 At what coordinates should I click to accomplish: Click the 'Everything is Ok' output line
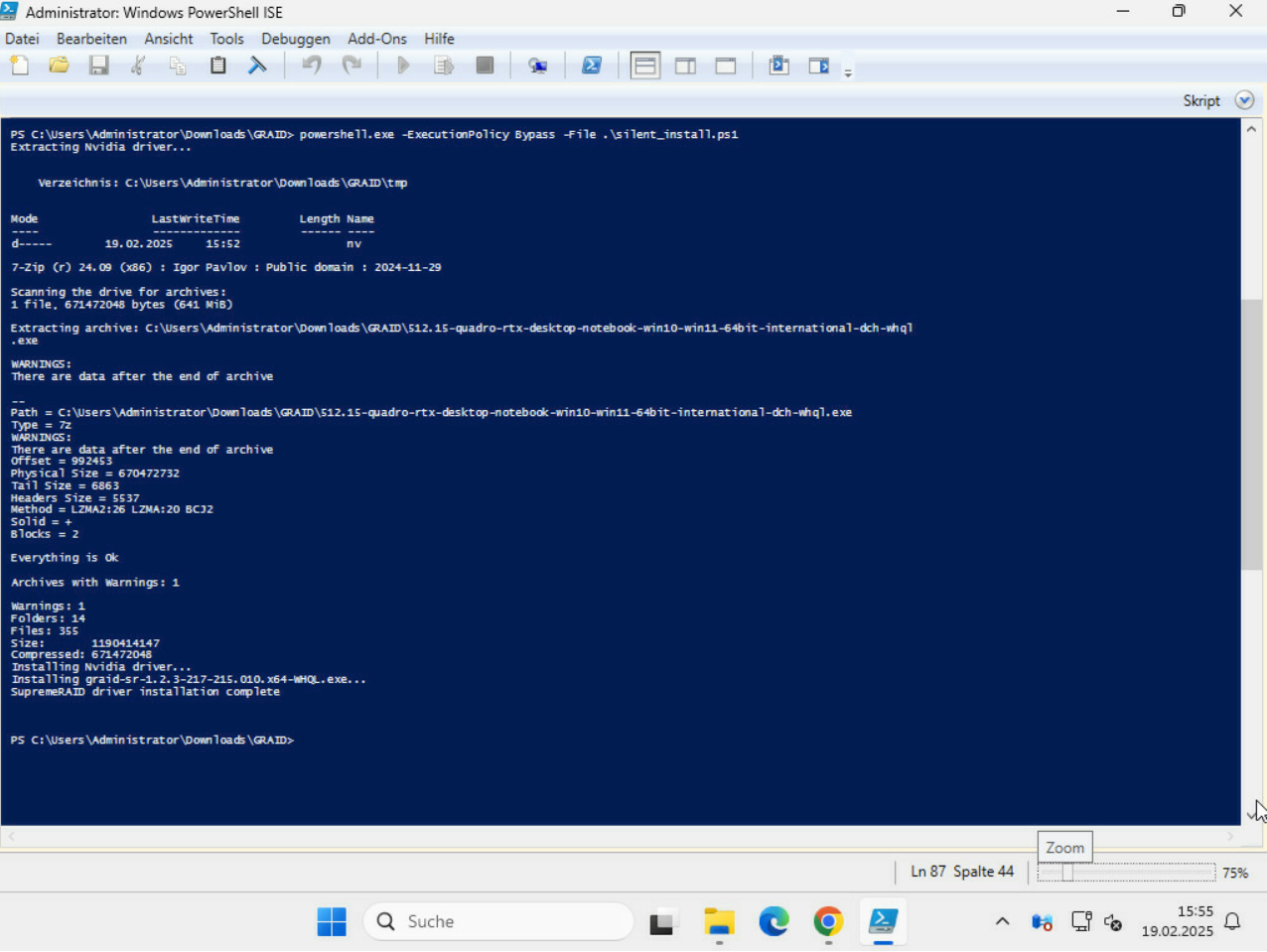click(x=65, y=558)
